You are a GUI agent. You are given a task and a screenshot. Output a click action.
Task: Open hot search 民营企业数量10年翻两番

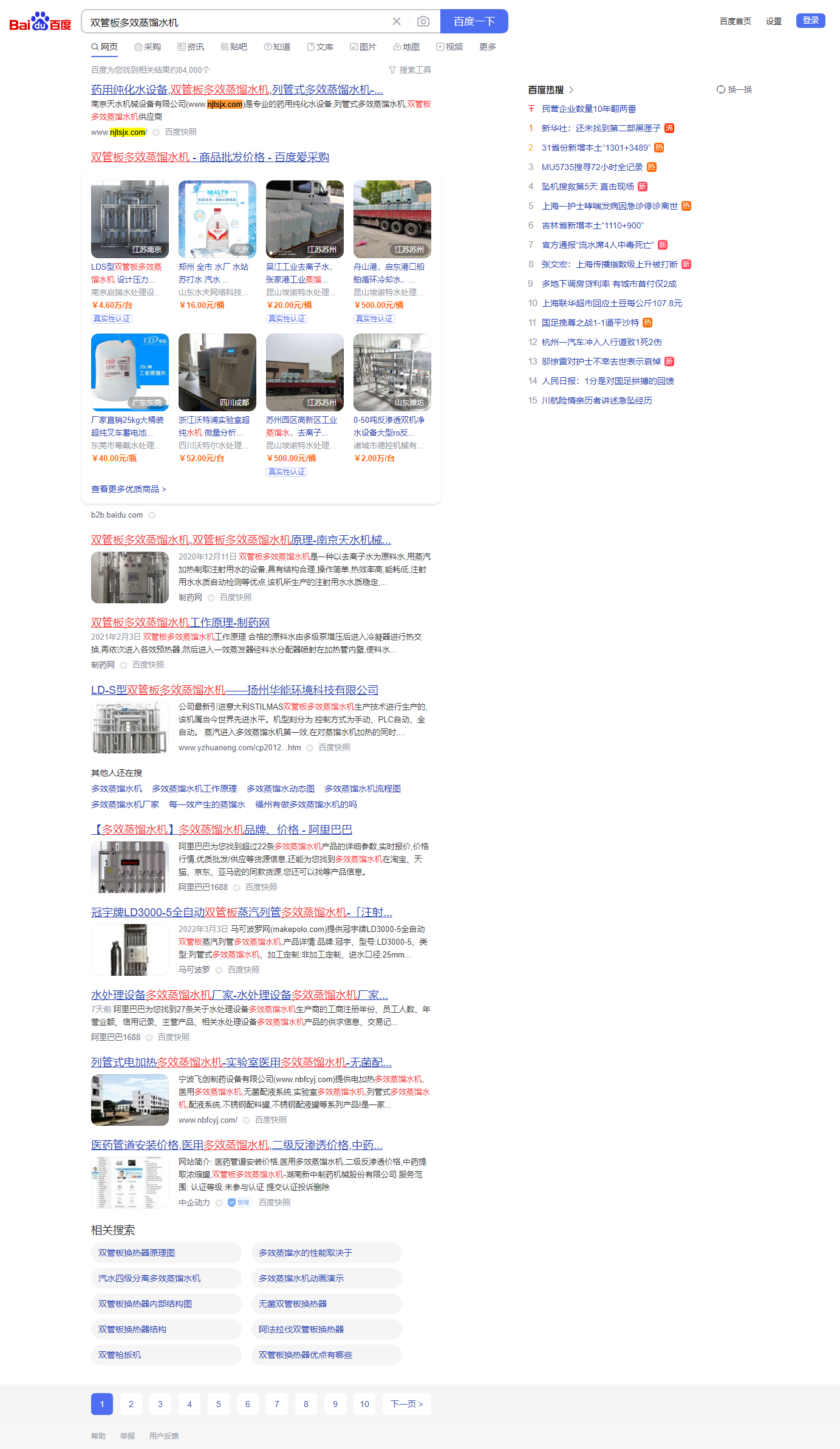[589, 109]
